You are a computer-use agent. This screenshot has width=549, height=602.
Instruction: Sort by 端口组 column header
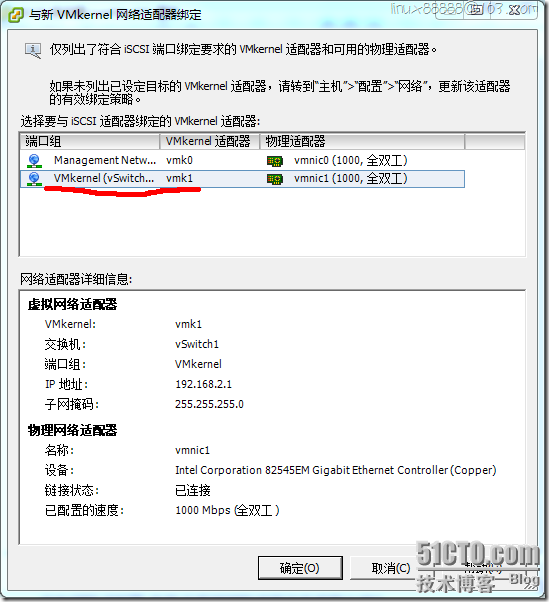pos(90,141)
